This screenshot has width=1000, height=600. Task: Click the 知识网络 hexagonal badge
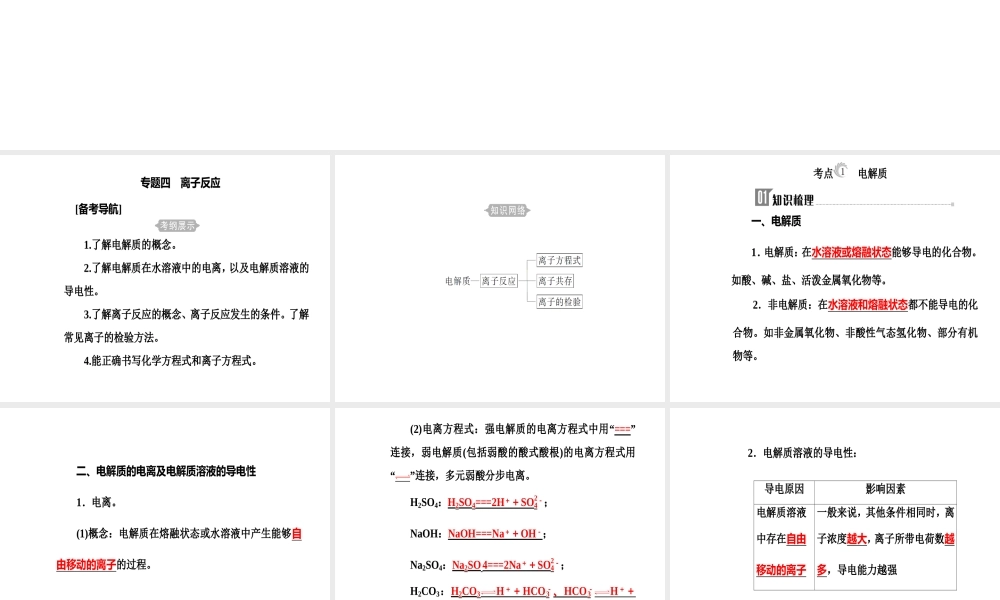(x=506, y=210)
